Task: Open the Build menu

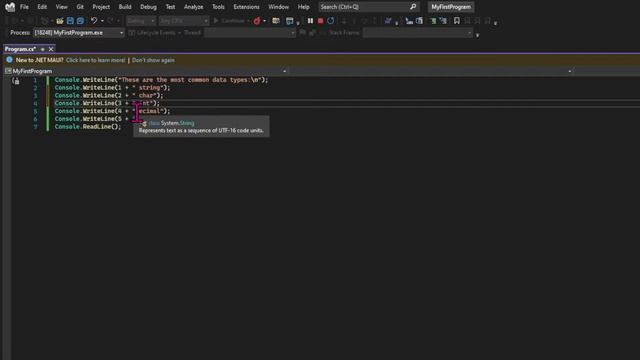Action: coord(125,7)
